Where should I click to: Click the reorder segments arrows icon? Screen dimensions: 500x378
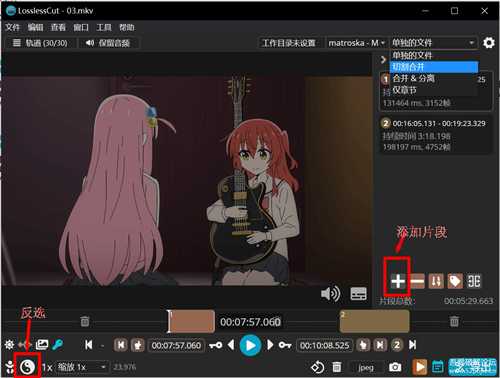tap(436, 281)
